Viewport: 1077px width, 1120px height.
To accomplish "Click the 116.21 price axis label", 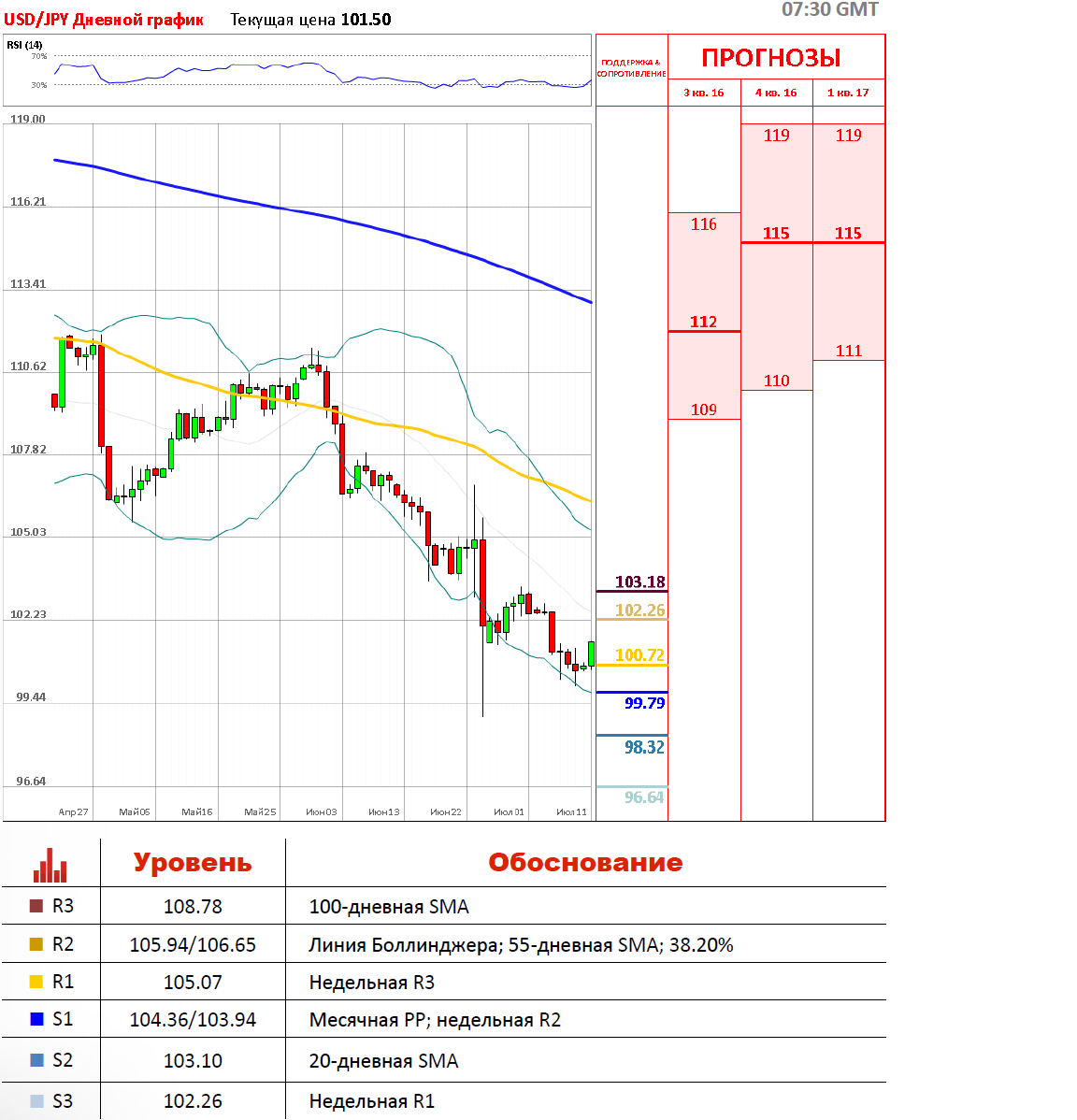I will click(28, 202).
